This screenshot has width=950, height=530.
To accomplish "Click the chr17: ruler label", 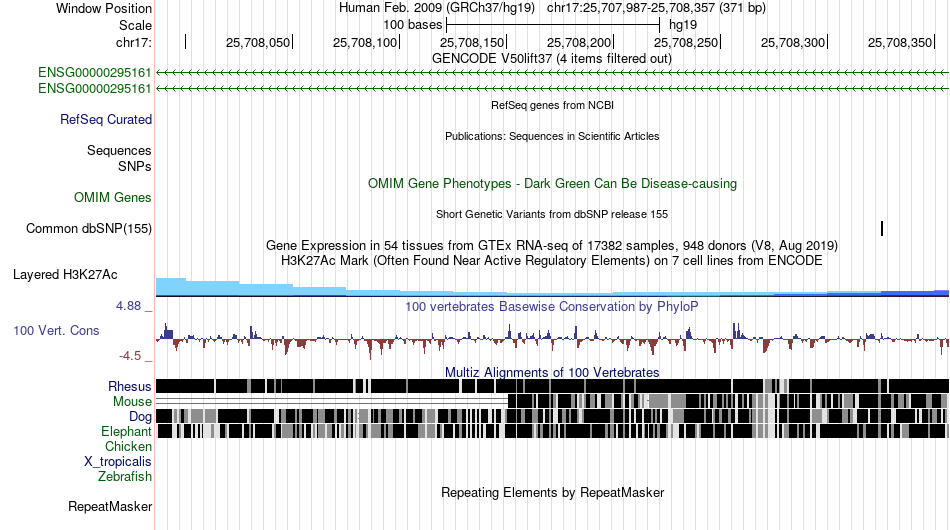I will click(x=133, y=42).
